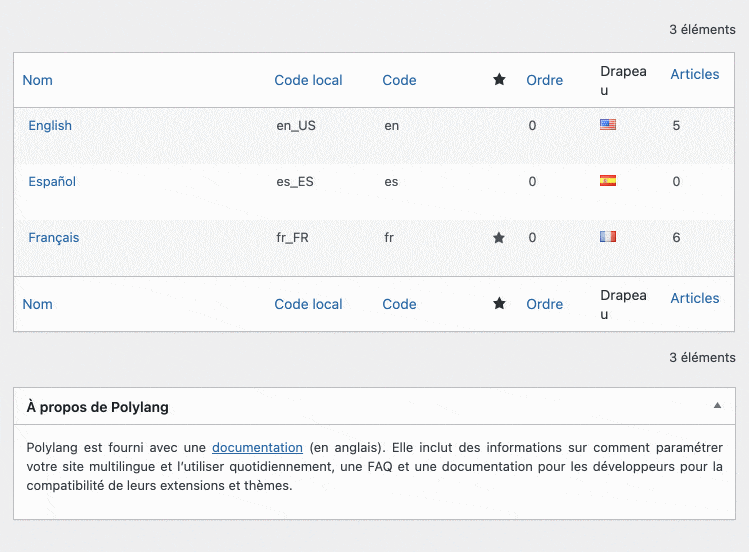Screen dimensions: 749x552
Task: Open the Français language entry
Action: [54, 238]
